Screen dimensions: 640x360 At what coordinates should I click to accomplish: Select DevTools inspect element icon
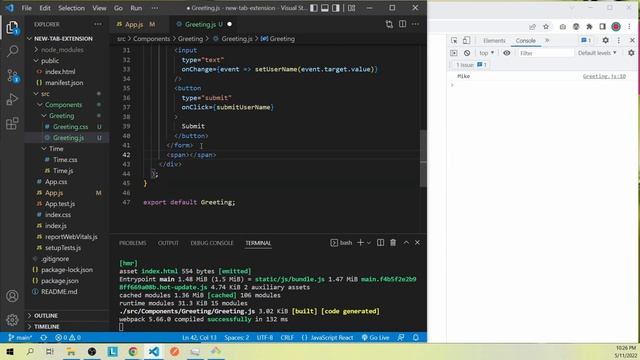click(454, 40)
